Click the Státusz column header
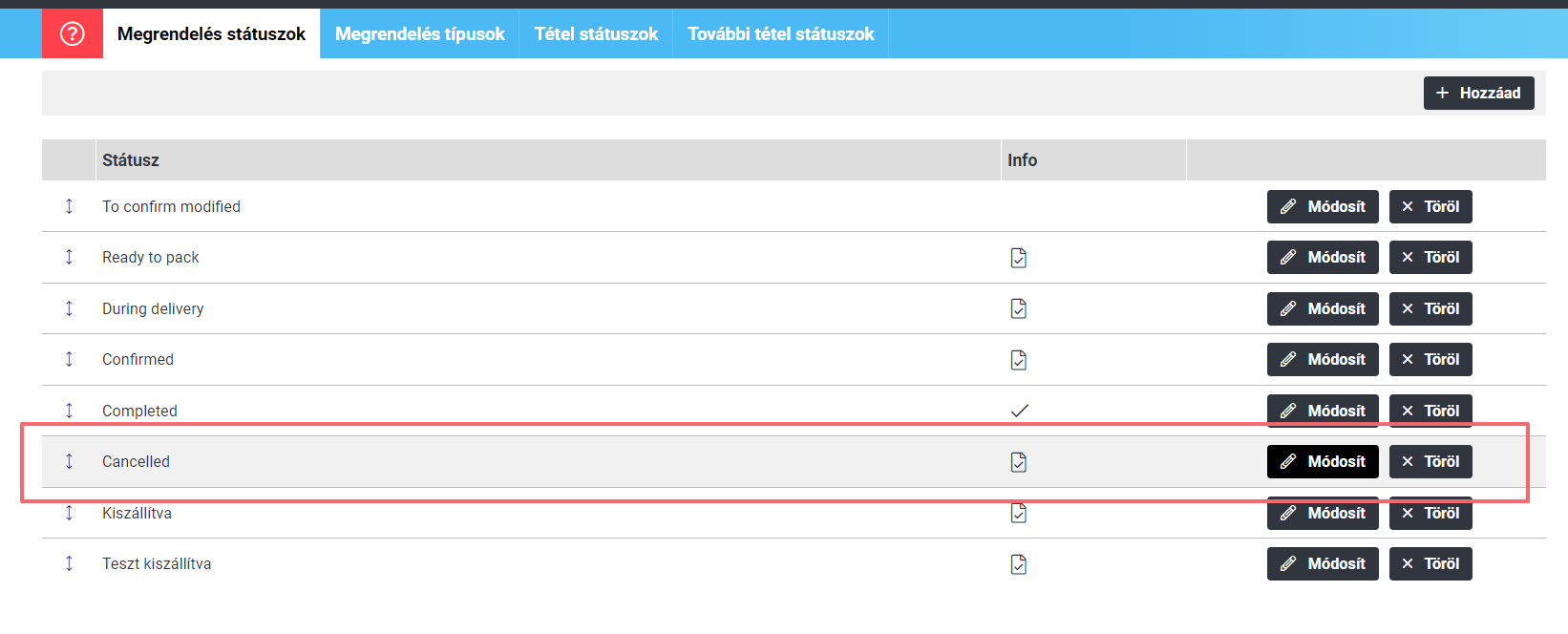The width and height of the screenshot is (1568, 634). click(x=131, y=160)
